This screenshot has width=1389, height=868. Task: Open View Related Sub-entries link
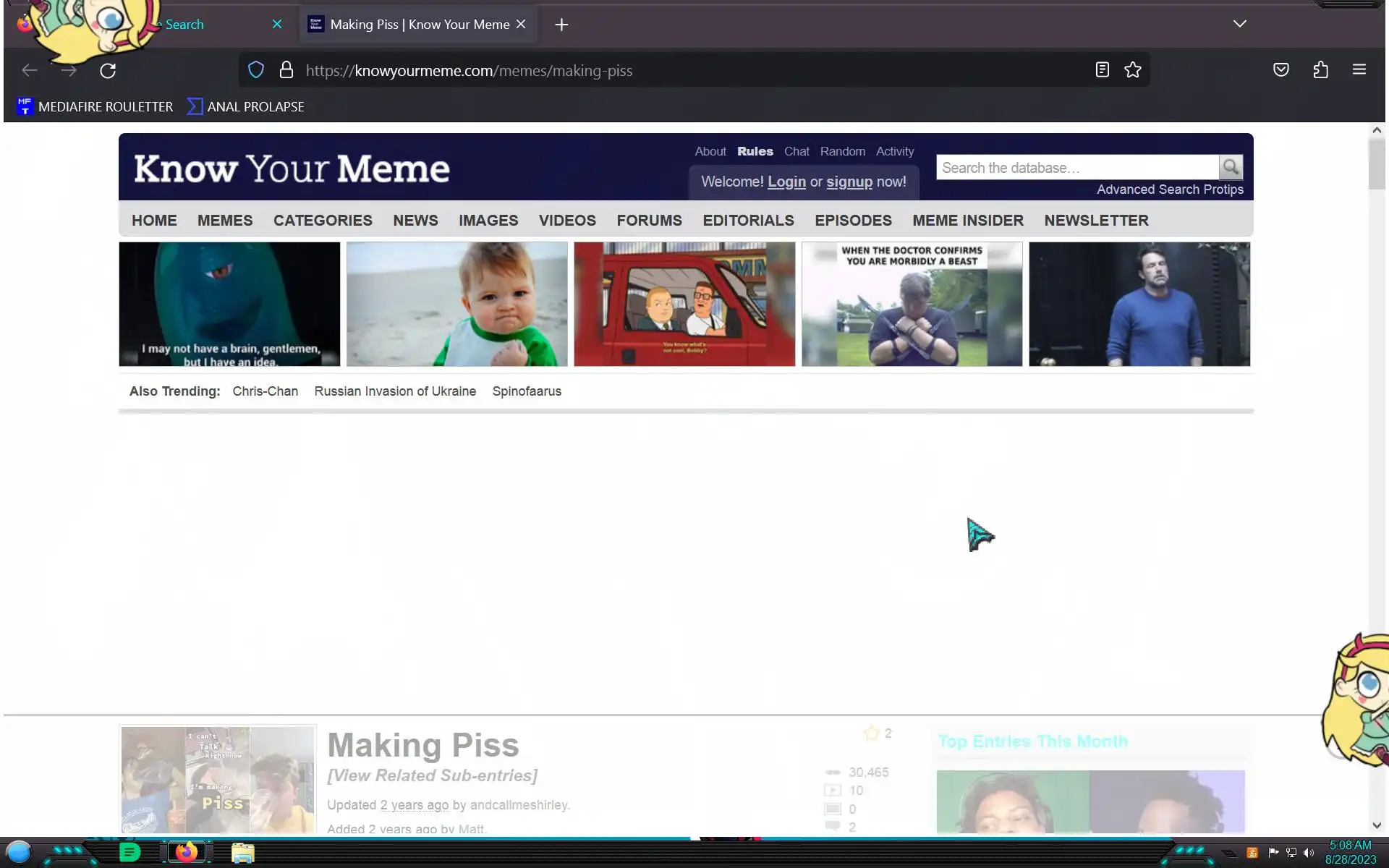pyautogui.click(x=432, y=775)
